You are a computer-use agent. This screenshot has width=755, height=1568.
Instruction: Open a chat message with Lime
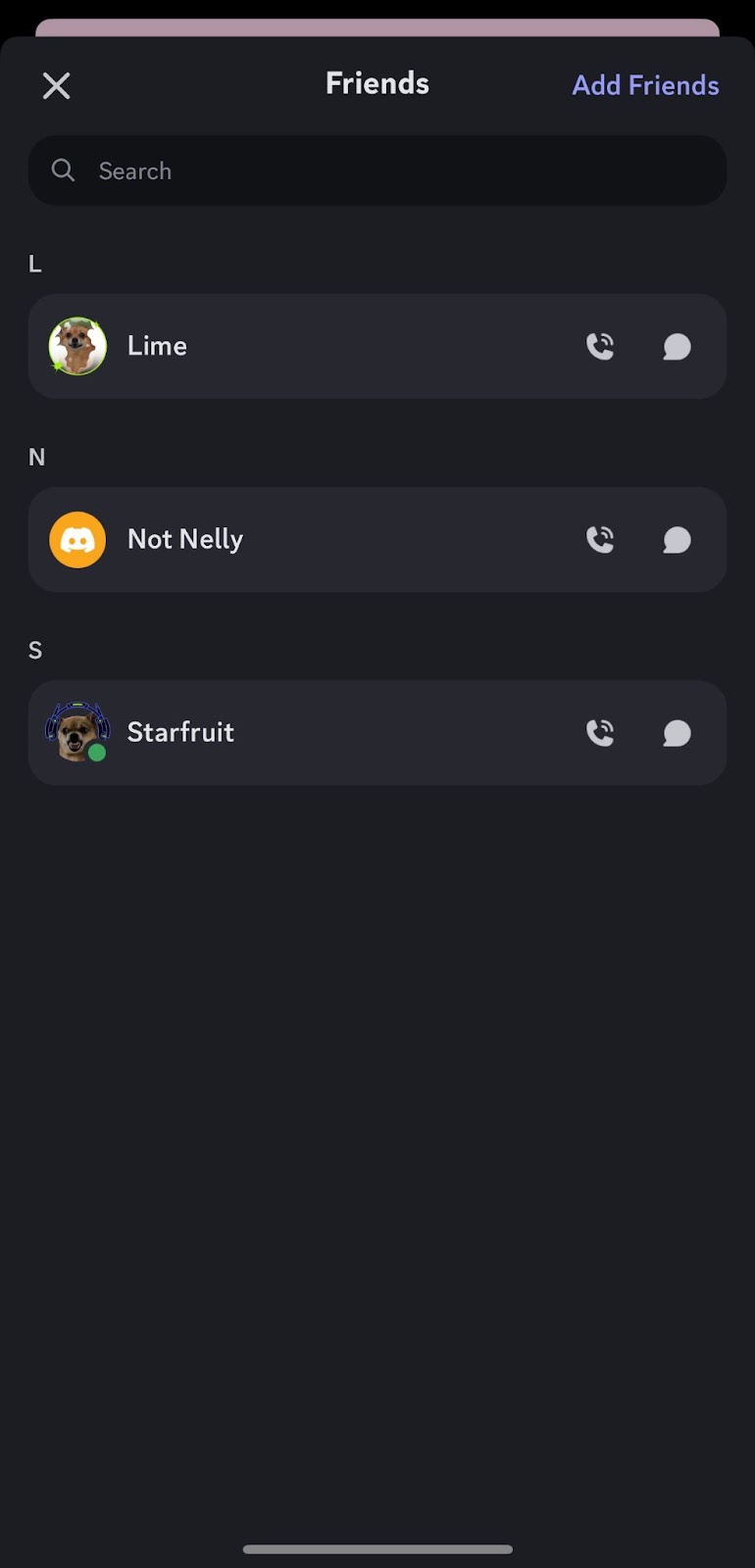coord(677,346)
